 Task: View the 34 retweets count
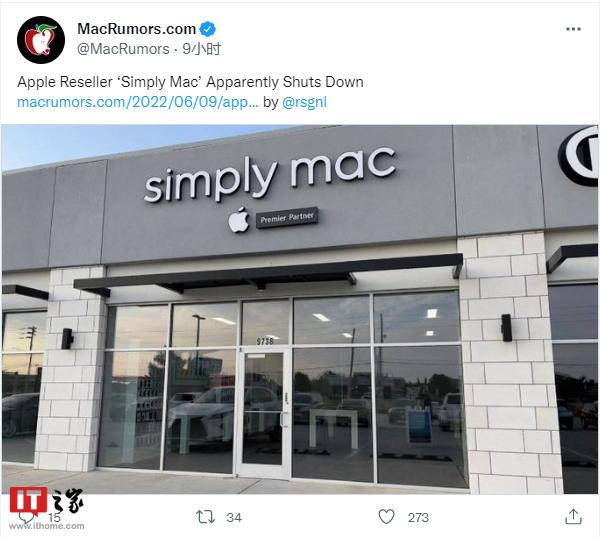[234, 518]
